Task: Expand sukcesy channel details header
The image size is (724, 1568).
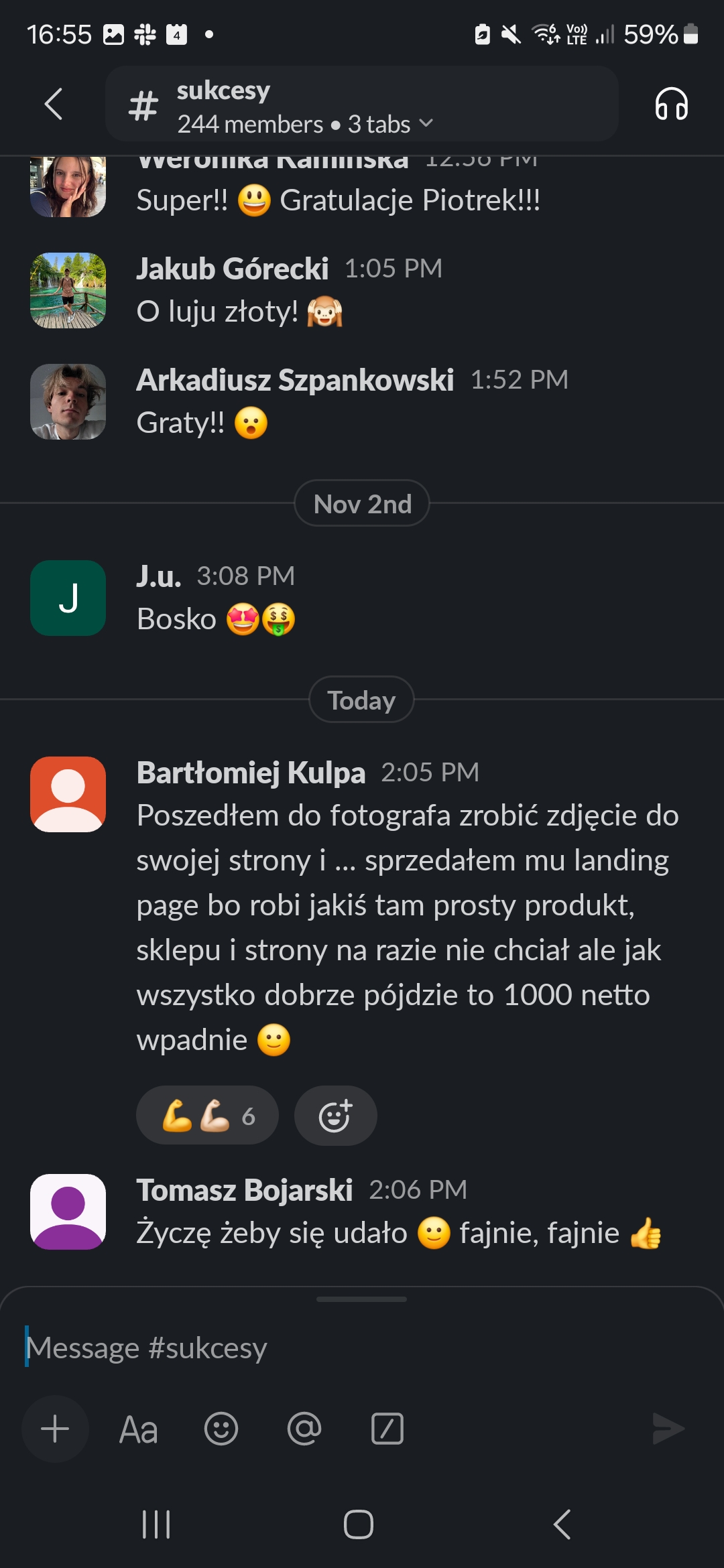Action: pyautogui.click(x=362, y=105)
